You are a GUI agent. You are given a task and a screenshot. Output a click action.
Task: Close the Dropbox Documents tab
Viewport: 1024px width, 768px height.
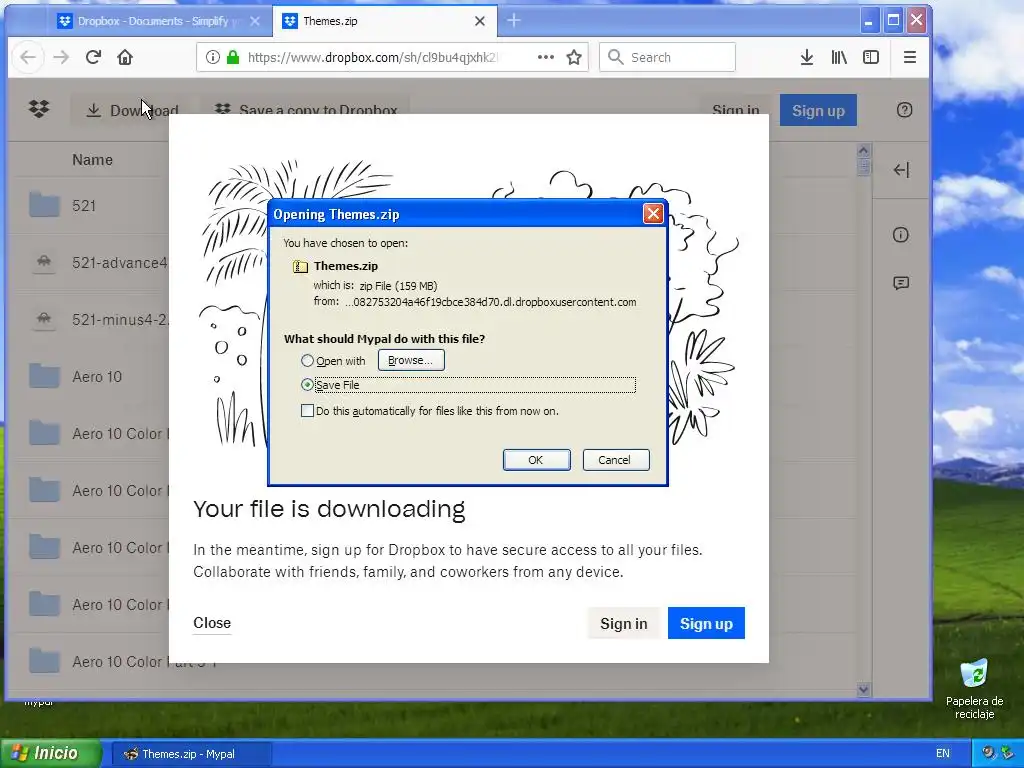click(x=255, y=21)
